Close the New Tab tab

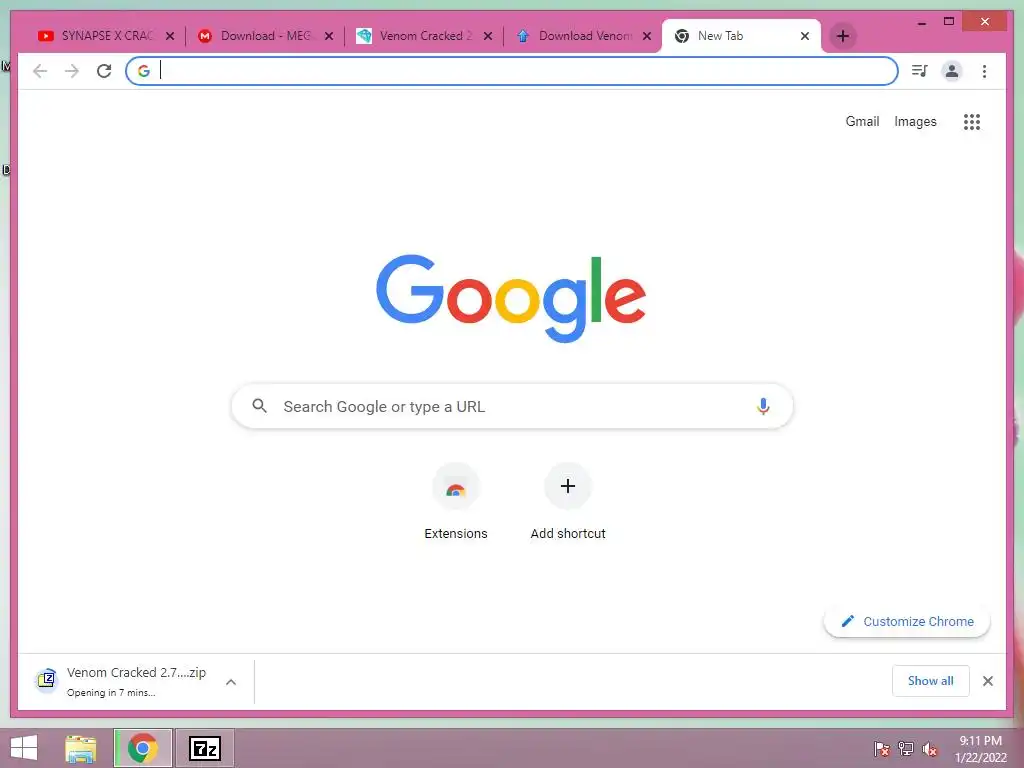click(x=805, y=36)
